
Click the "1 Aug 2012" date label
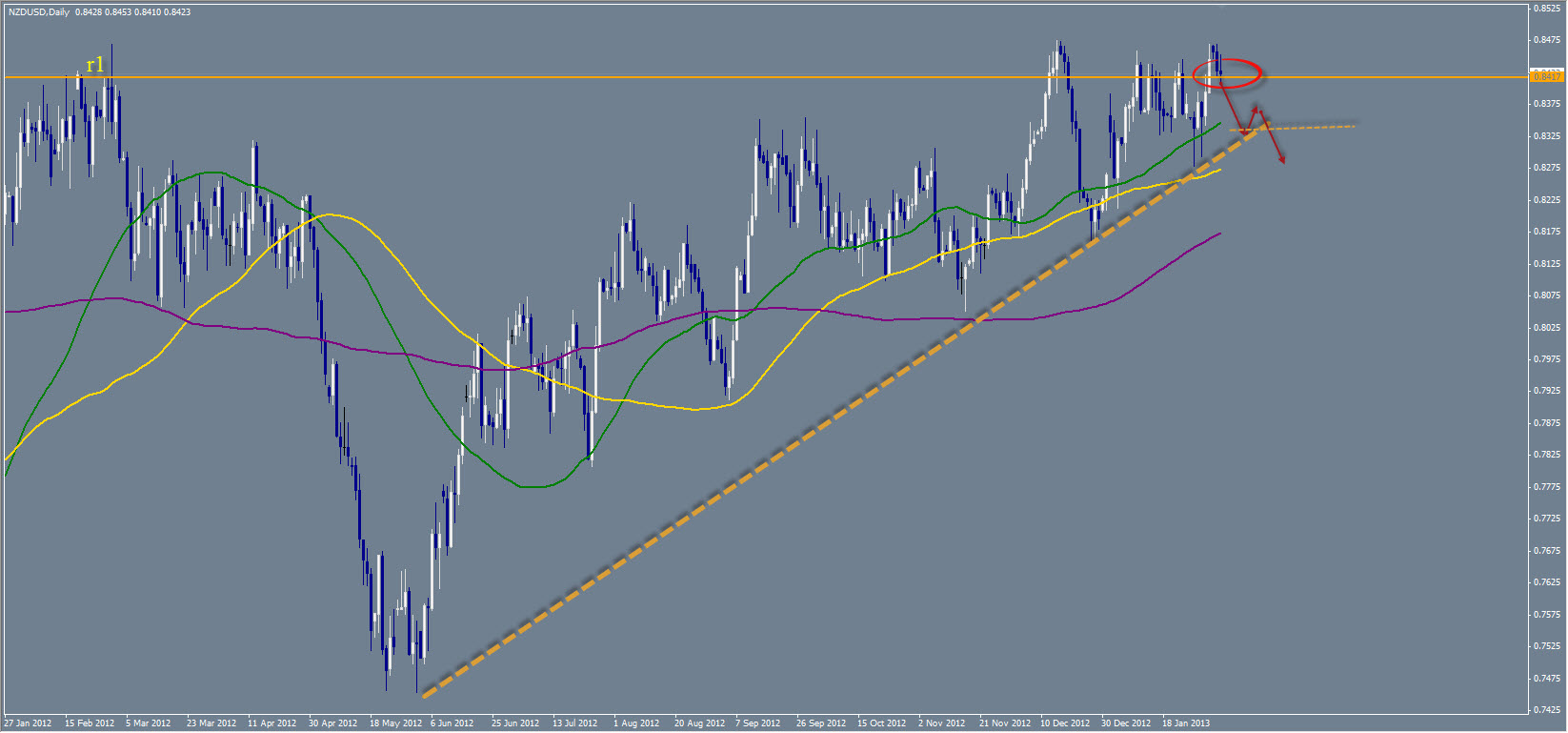point(636,723)
